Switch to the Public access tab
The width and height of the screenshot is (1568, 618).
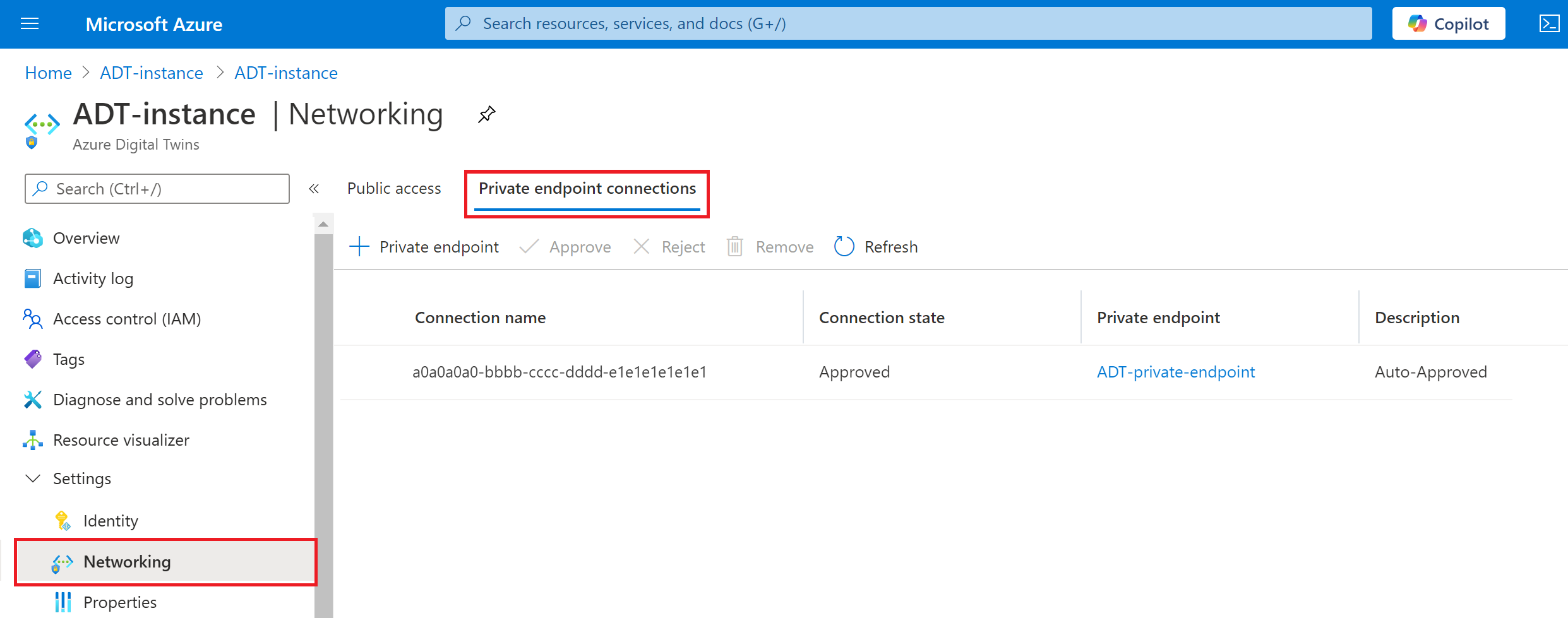(x=394, y=188)
